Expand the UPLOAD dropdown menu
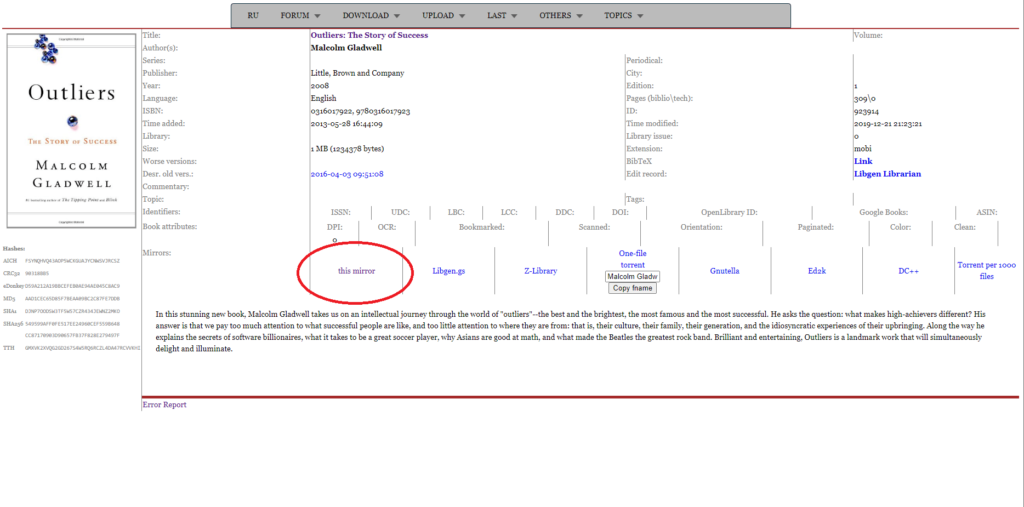The height and width of the screenshot is (507, 1024). (x=443, y=16)
